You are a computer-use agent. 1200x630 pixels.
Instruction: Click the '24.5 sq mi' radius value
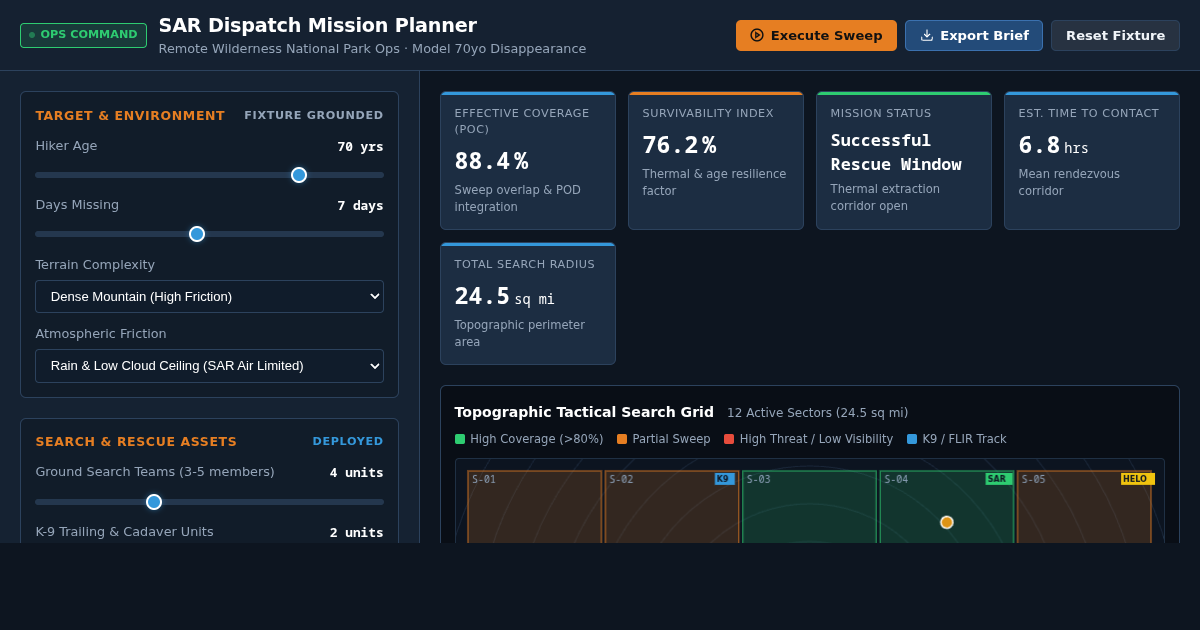504,297
